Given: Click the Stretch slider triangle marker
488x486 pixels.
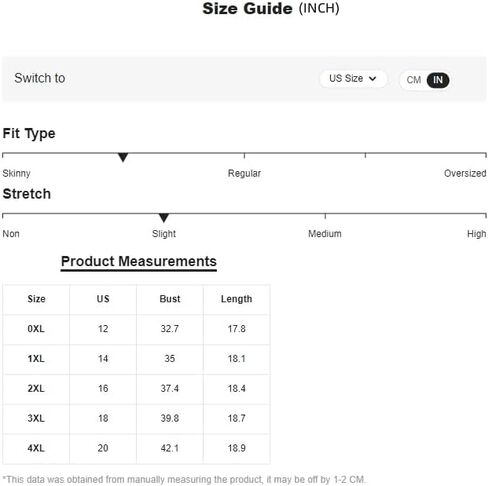Looking at the screenshot, I should click(x=164, y=218).
